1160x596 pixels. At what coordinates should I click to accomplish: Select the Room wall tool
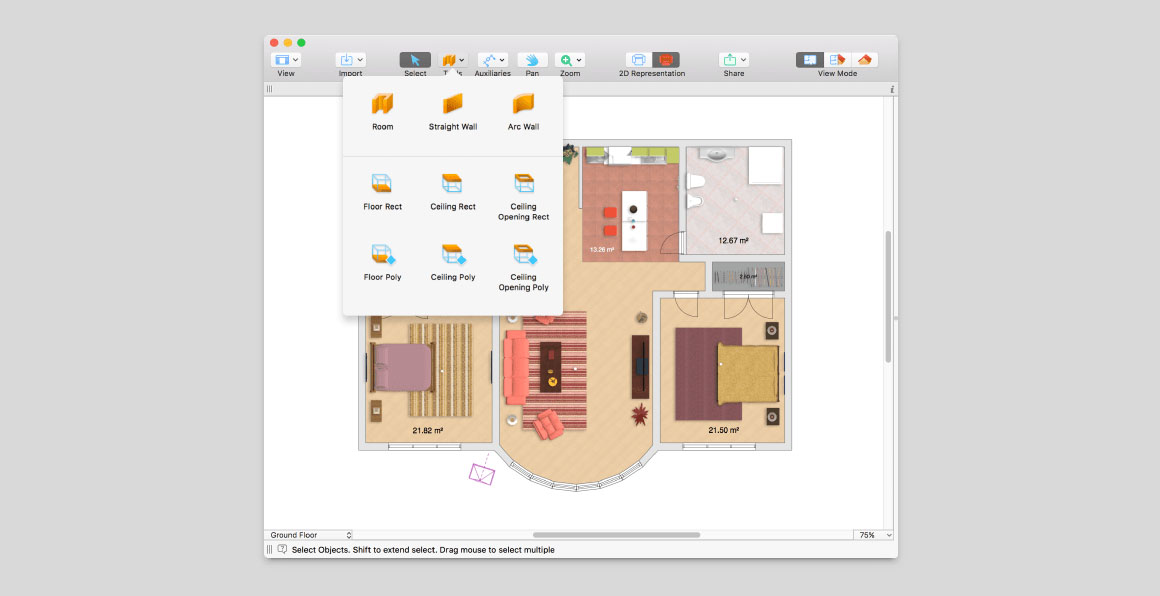point(382,112)
